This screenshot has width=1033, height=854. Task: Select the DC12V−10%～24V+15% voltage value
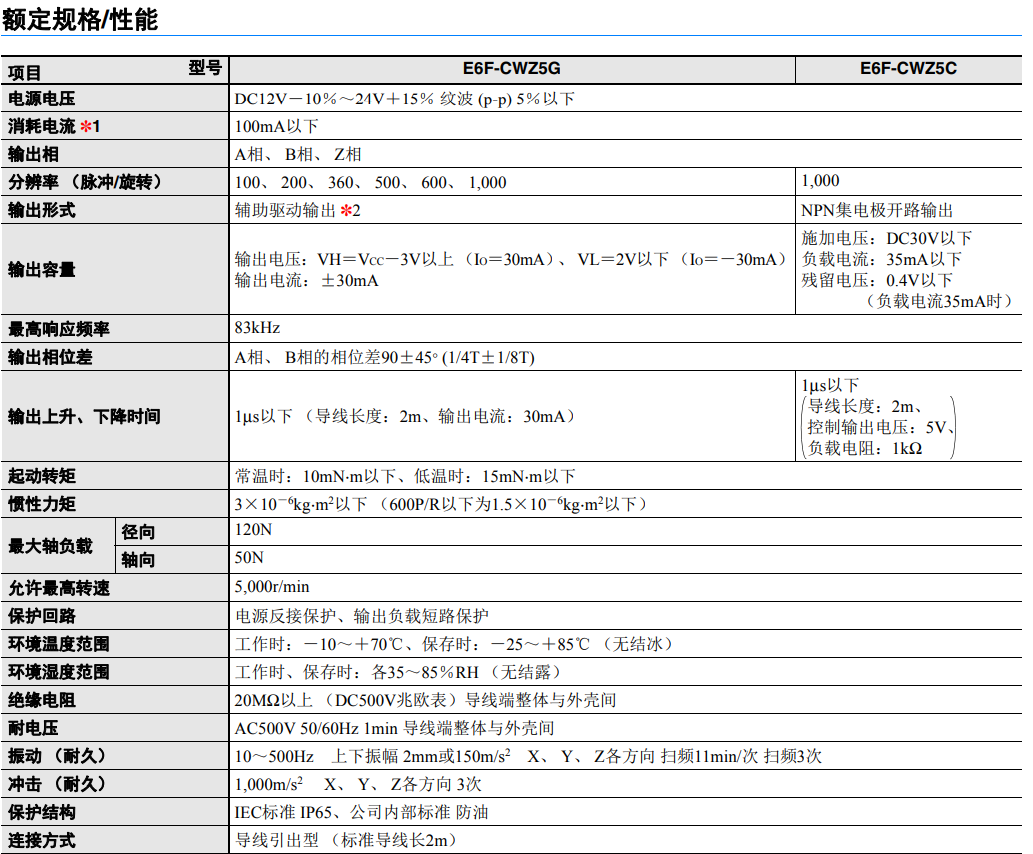[x=405, y=99]
